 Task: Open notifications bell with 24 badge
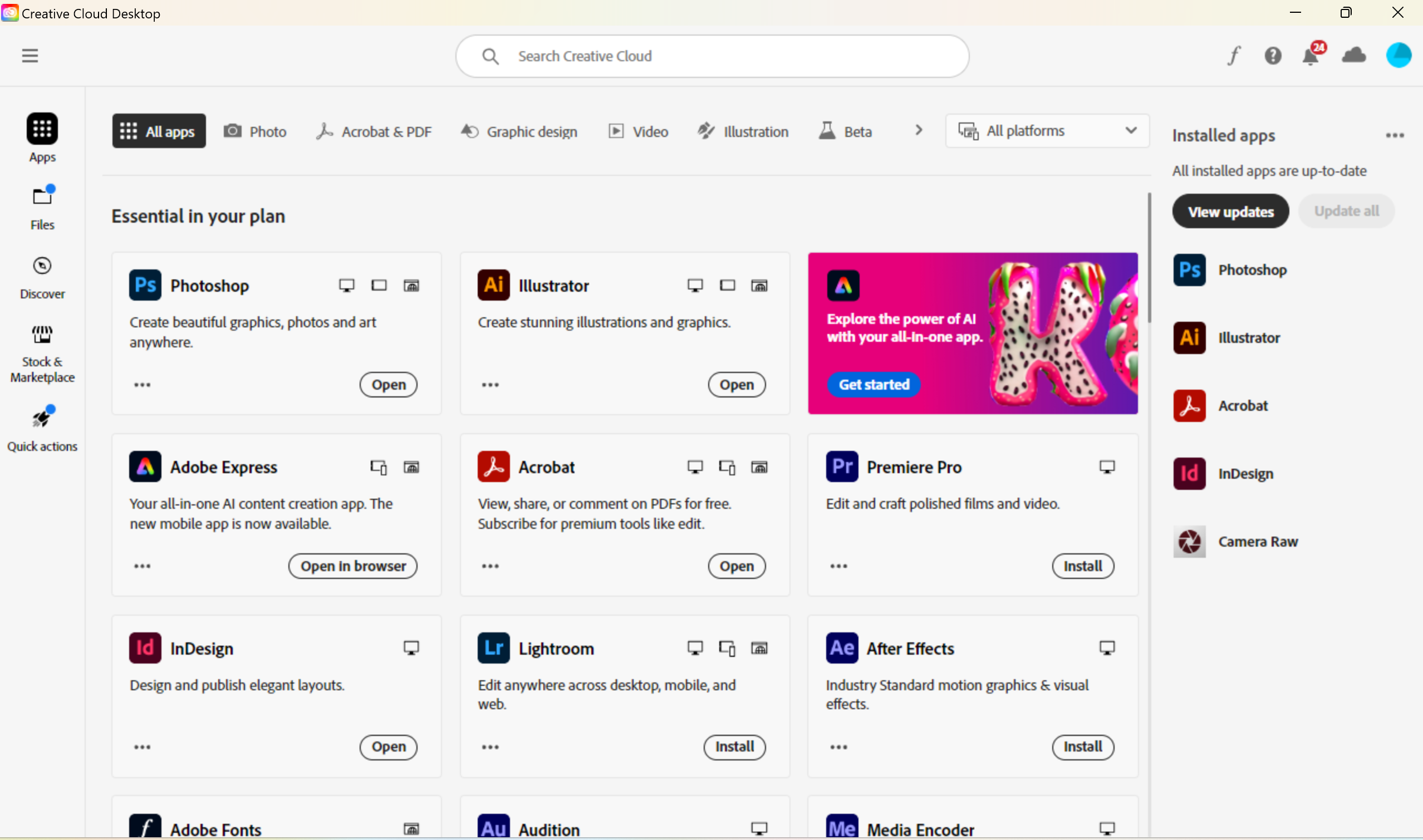pos(1311,56)
